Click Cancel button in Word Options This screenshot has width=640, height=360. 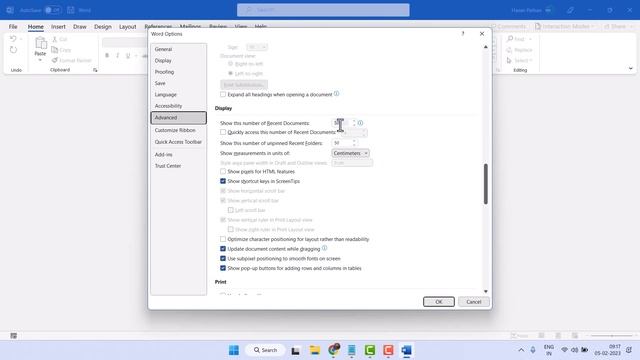[473, 302]
